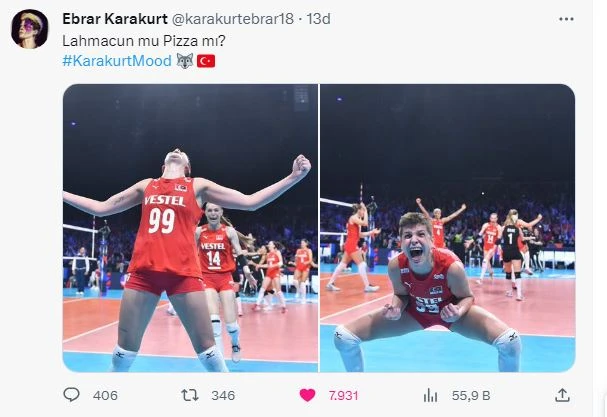607x417 pixels.
Task: Click the 7.931 likes count
Action: pyautogui.click(x=343, y=395)
